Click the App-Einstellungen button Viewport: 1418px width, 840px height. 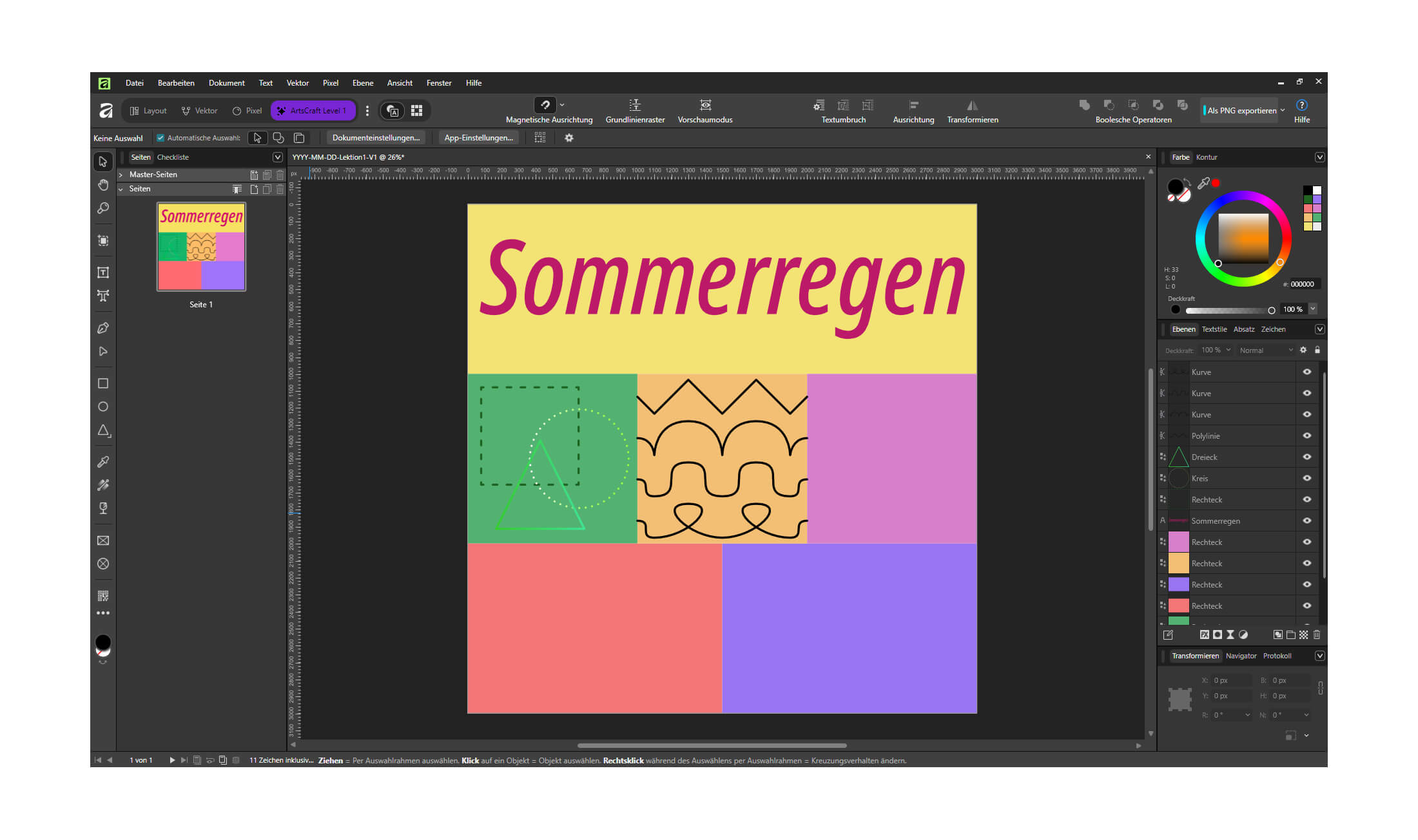click(x=478, y=138)
